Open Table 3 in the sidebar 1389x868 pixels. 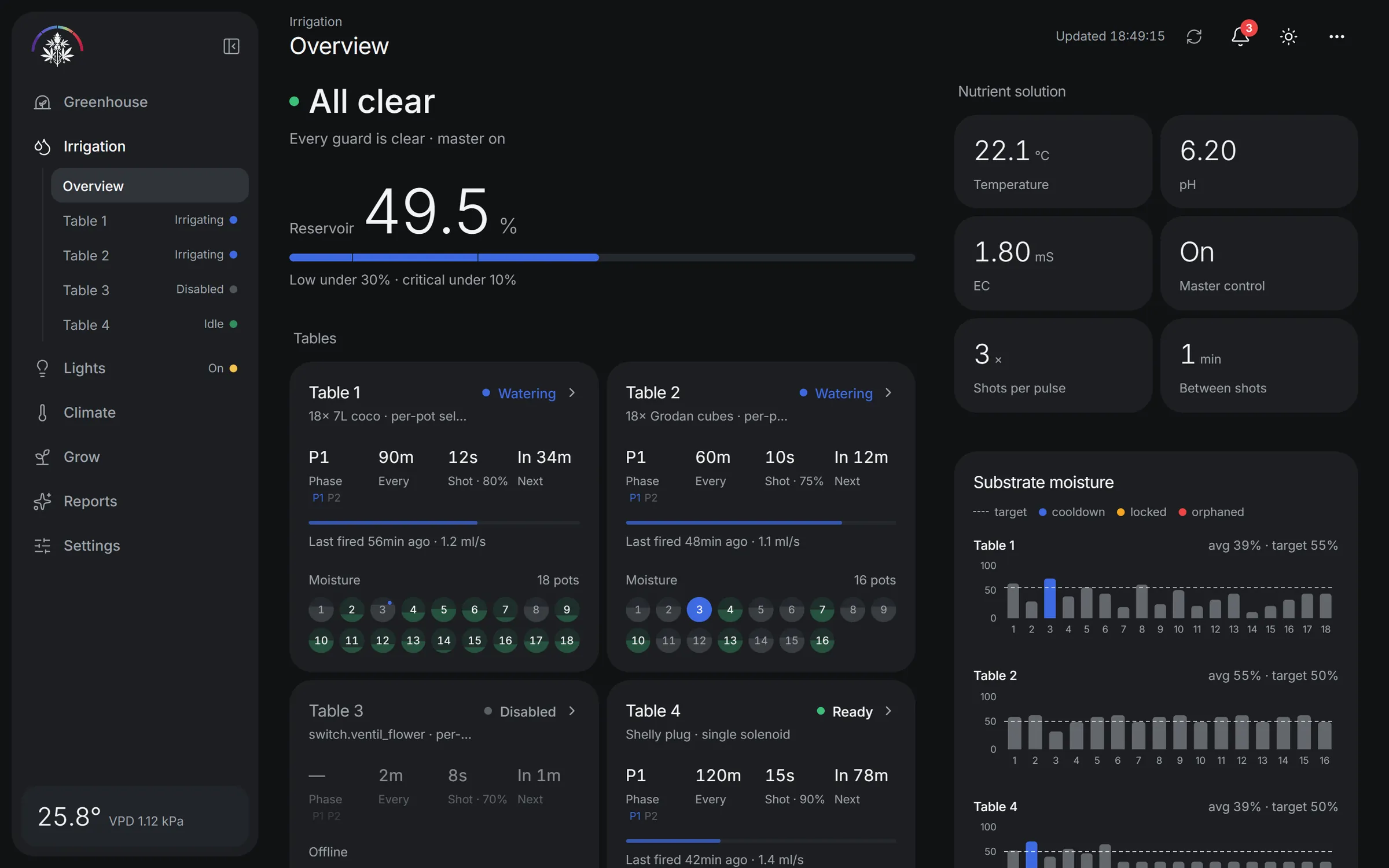click(150, 290)
